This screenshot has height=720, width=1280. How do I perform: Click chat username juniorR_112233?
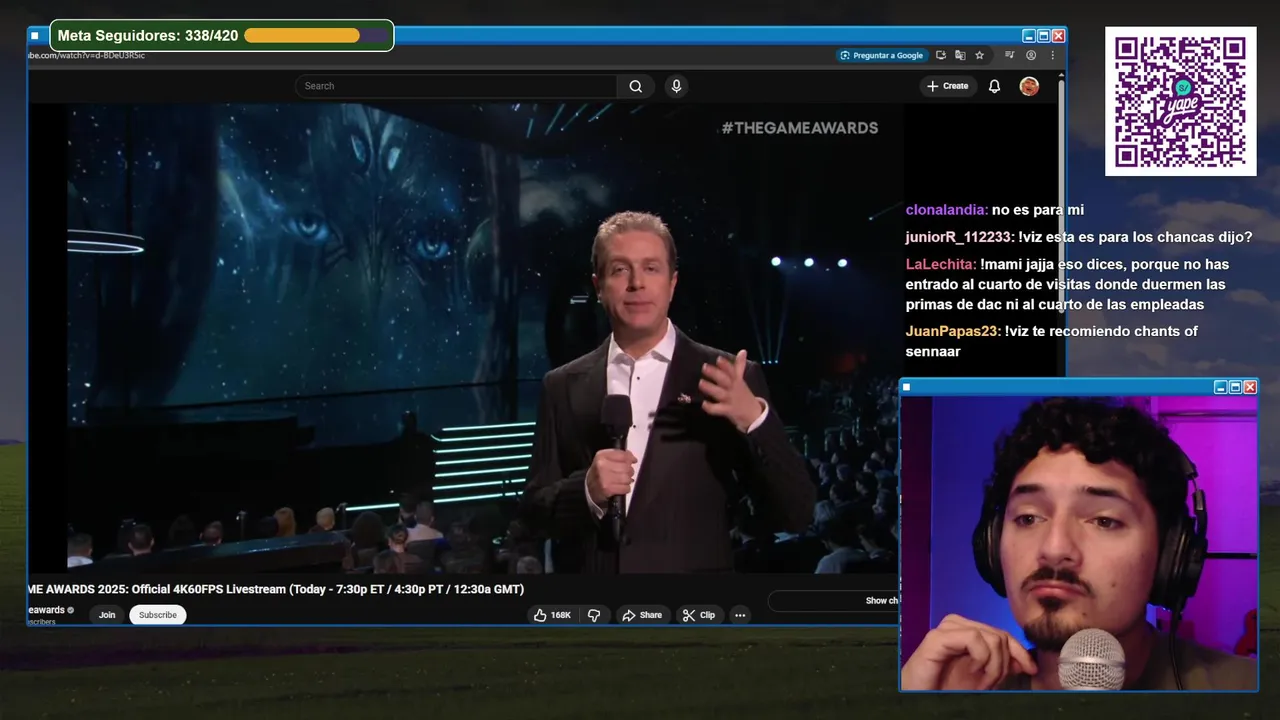pos(960,237)
